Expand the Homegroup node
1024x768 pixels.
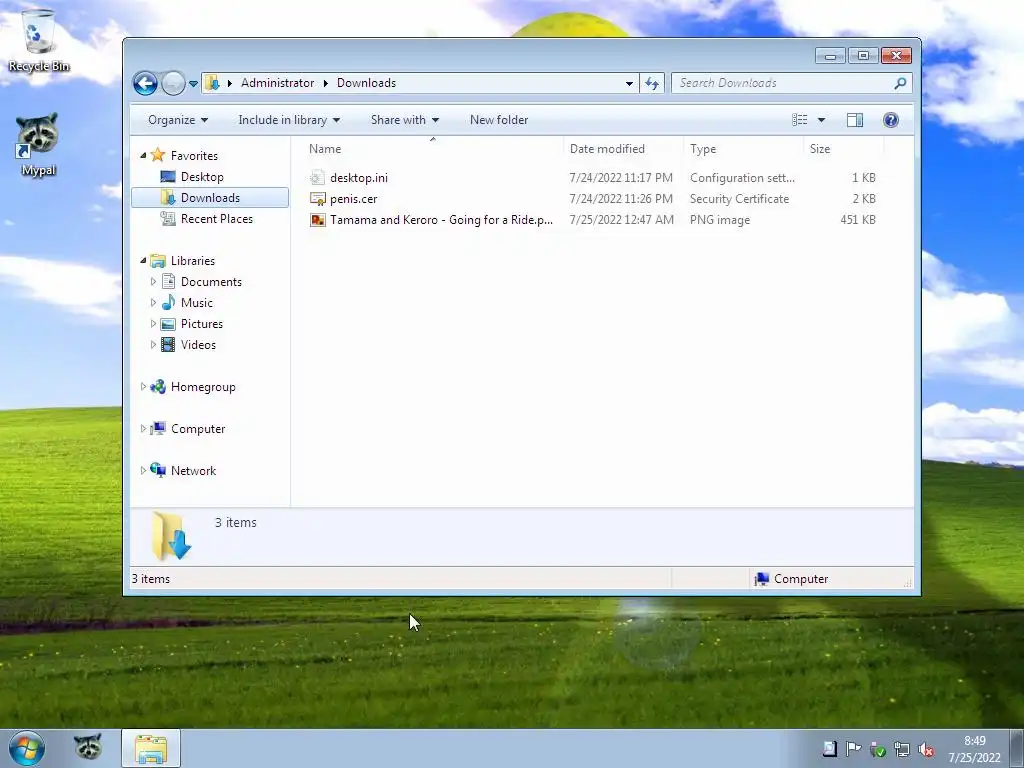pos(143,387)
